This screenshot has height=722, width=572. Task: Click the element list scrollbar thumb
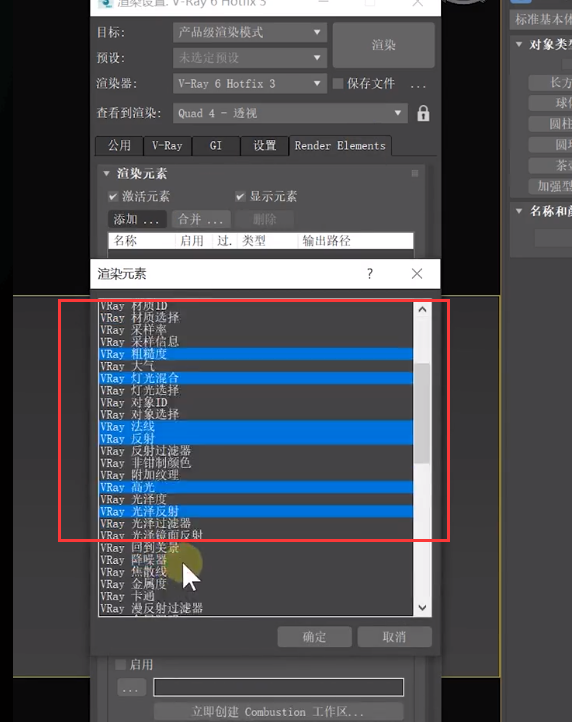422,413
